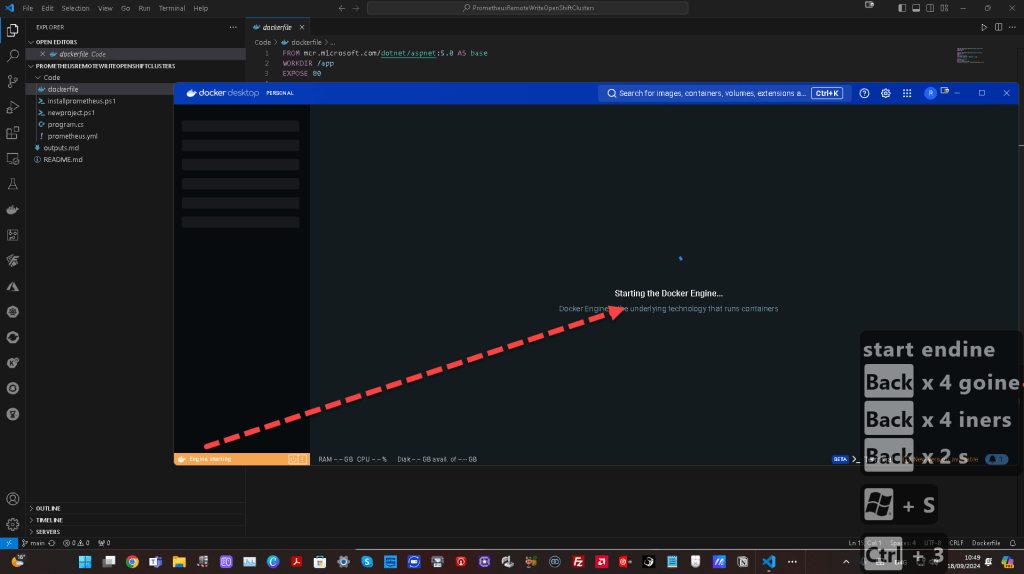Open the Search view in VS Code activity bar
The height and width of the screenshot is (574, 1024).
(12, 56)
